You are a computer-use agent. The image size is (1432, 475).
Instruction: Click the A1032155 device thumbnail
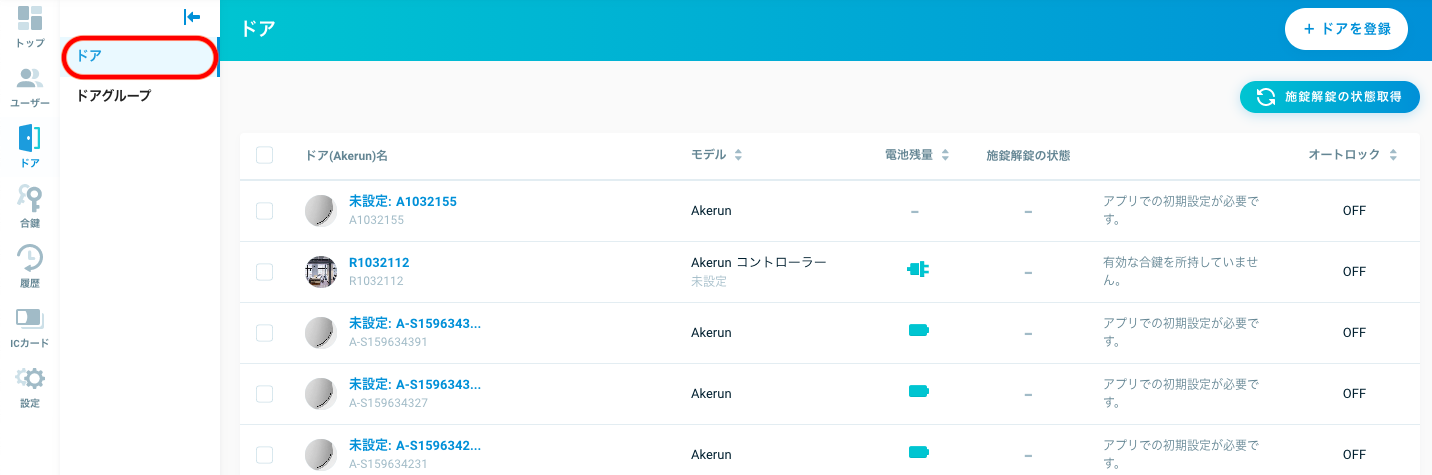(321, 211)
